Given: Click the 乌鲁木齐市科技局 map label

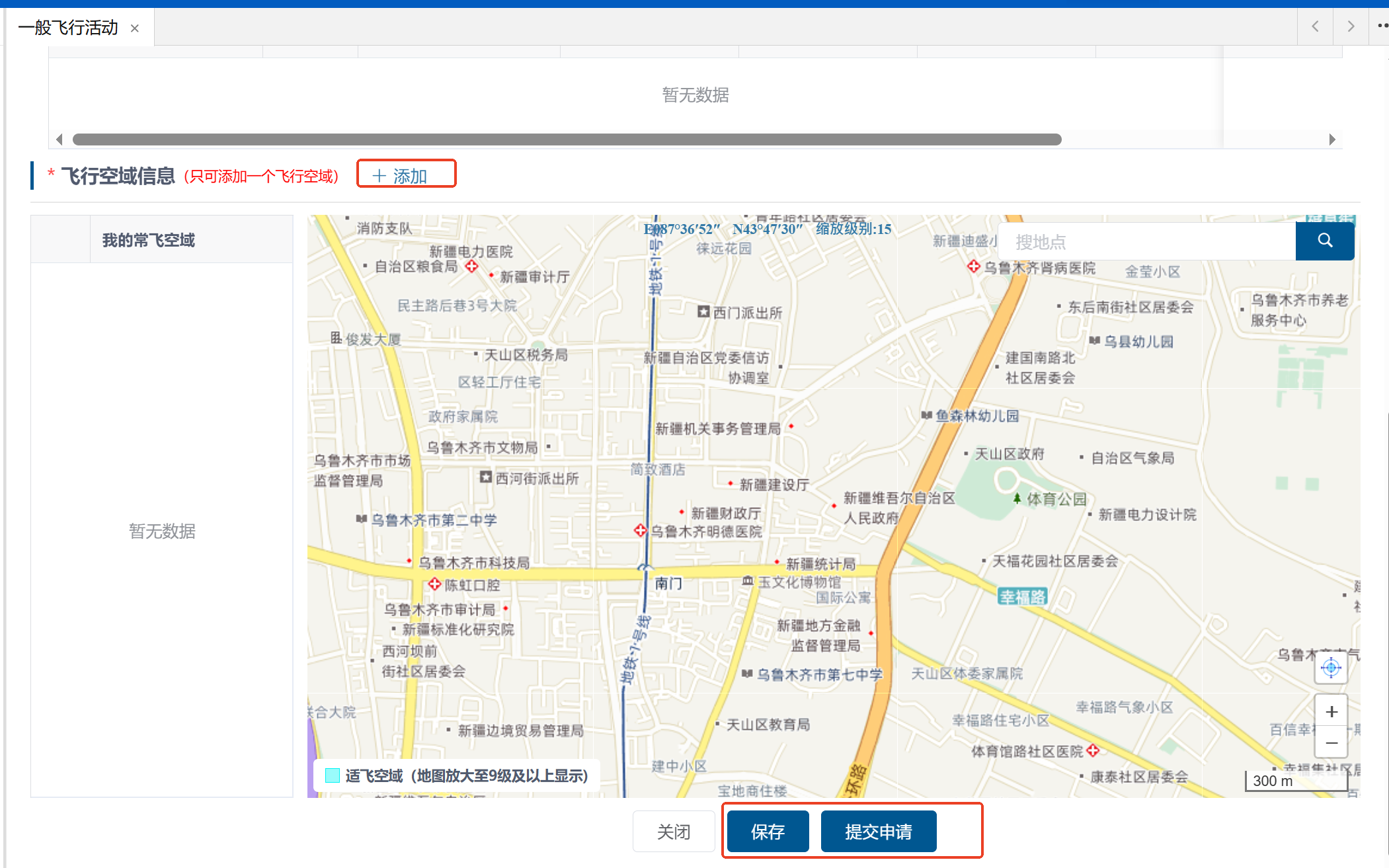Looking at the screenshot, I should click(x=474, y=563).
